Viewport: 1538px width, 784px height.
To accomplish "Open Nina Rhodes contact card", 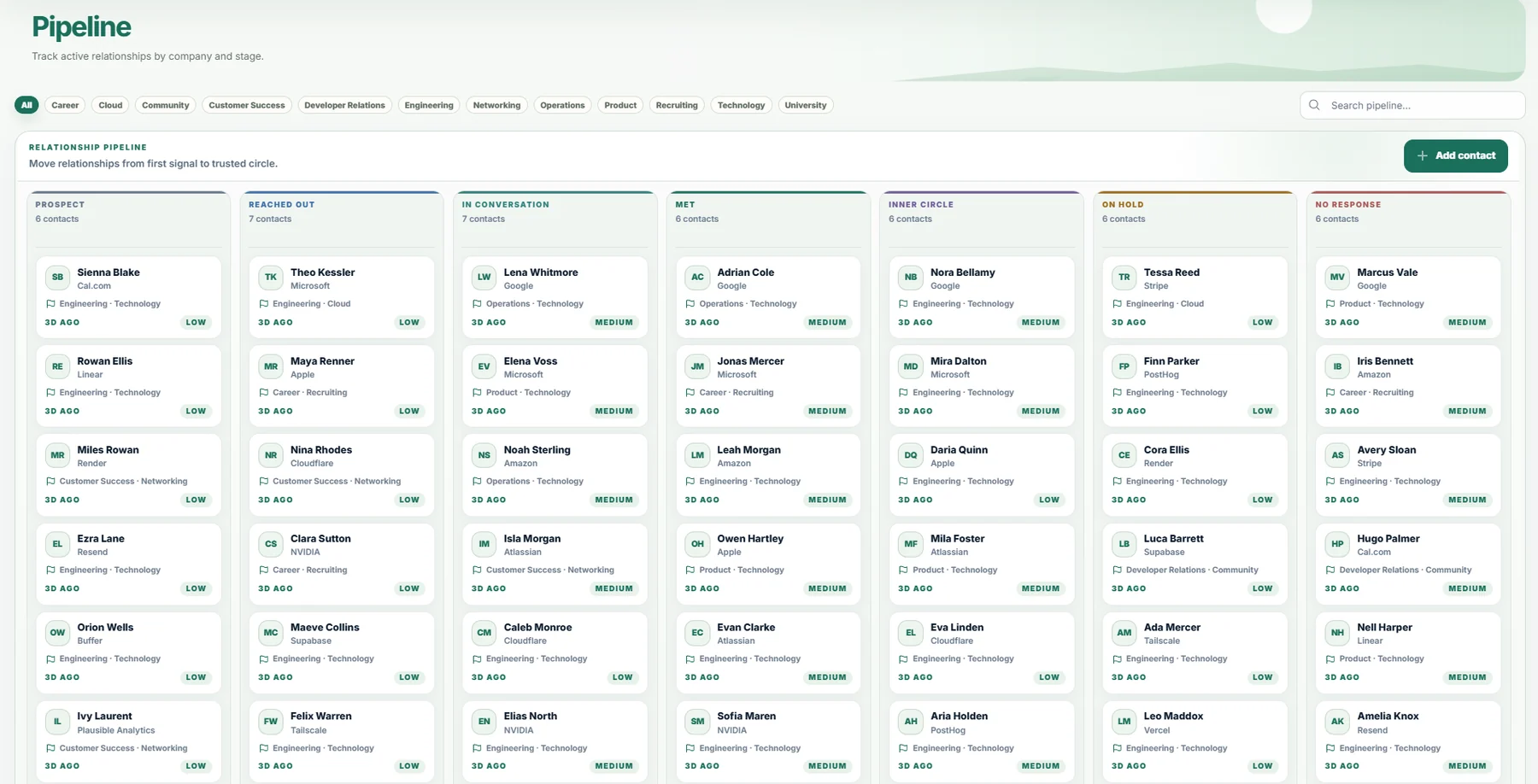I will (342, 475).
